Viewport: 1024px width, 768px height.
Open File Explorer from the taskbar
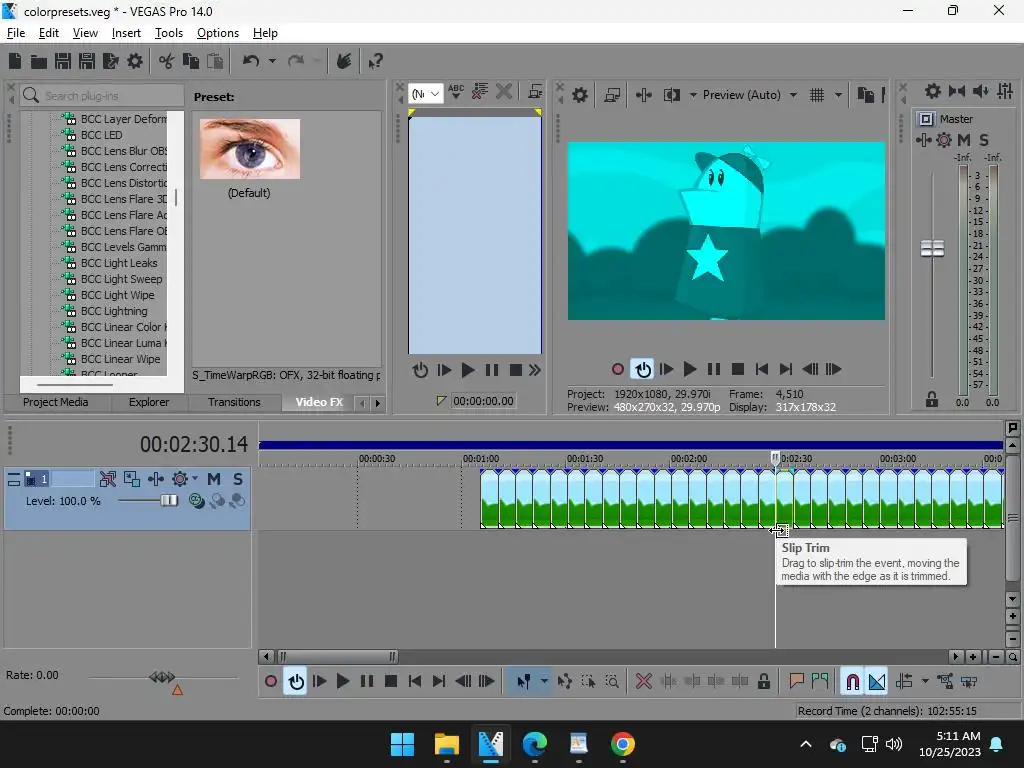[447, 744]
